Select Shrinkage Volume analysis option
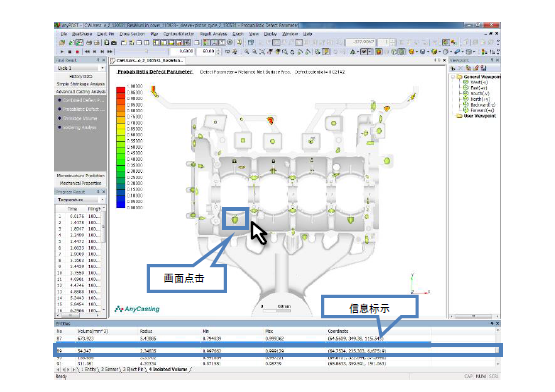 [80, 118]
